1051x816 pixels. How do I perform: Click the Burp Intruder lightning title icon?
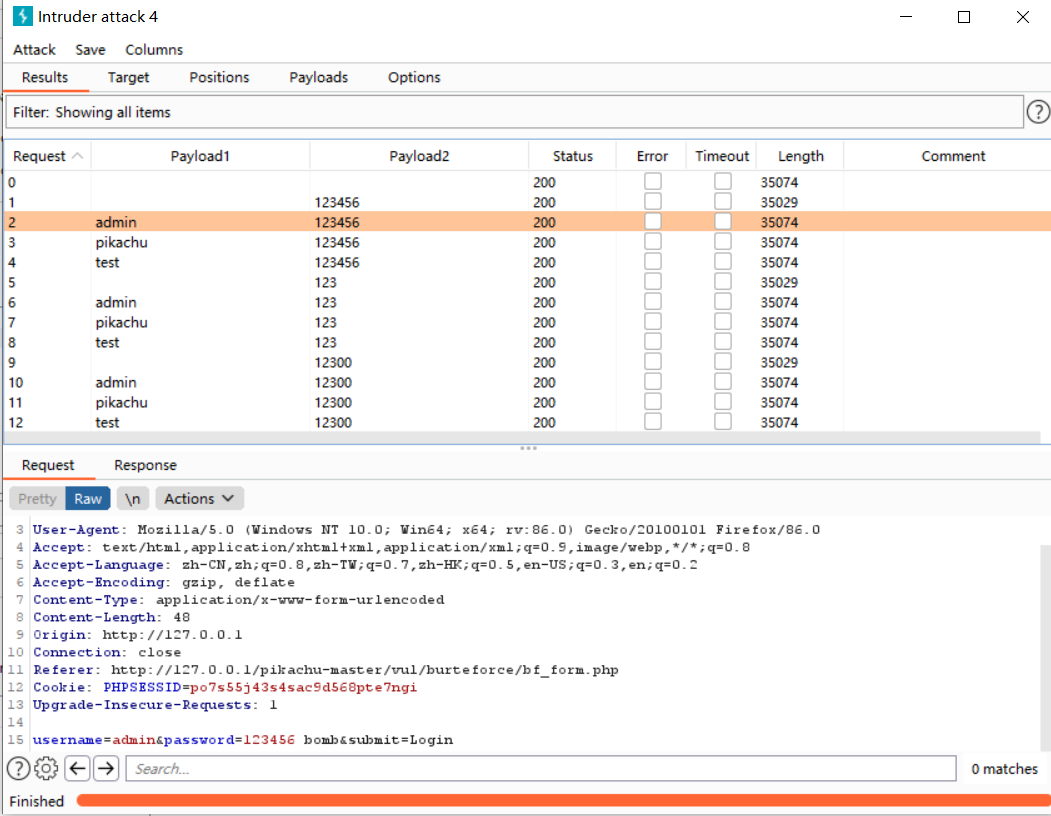(22, 16)
